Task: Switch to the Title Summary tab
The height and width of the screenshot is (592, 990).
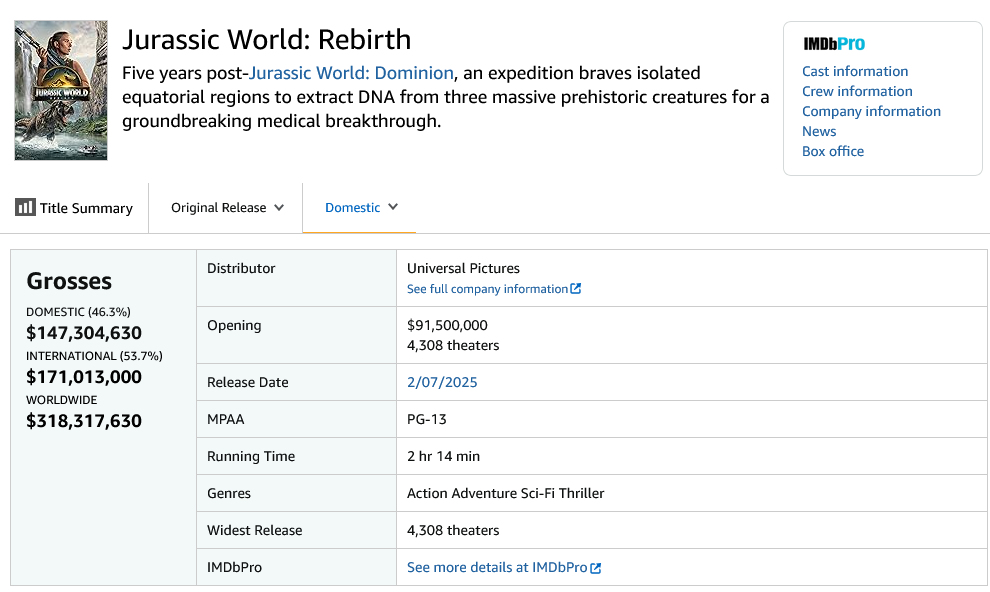Action: pos(75,208)
